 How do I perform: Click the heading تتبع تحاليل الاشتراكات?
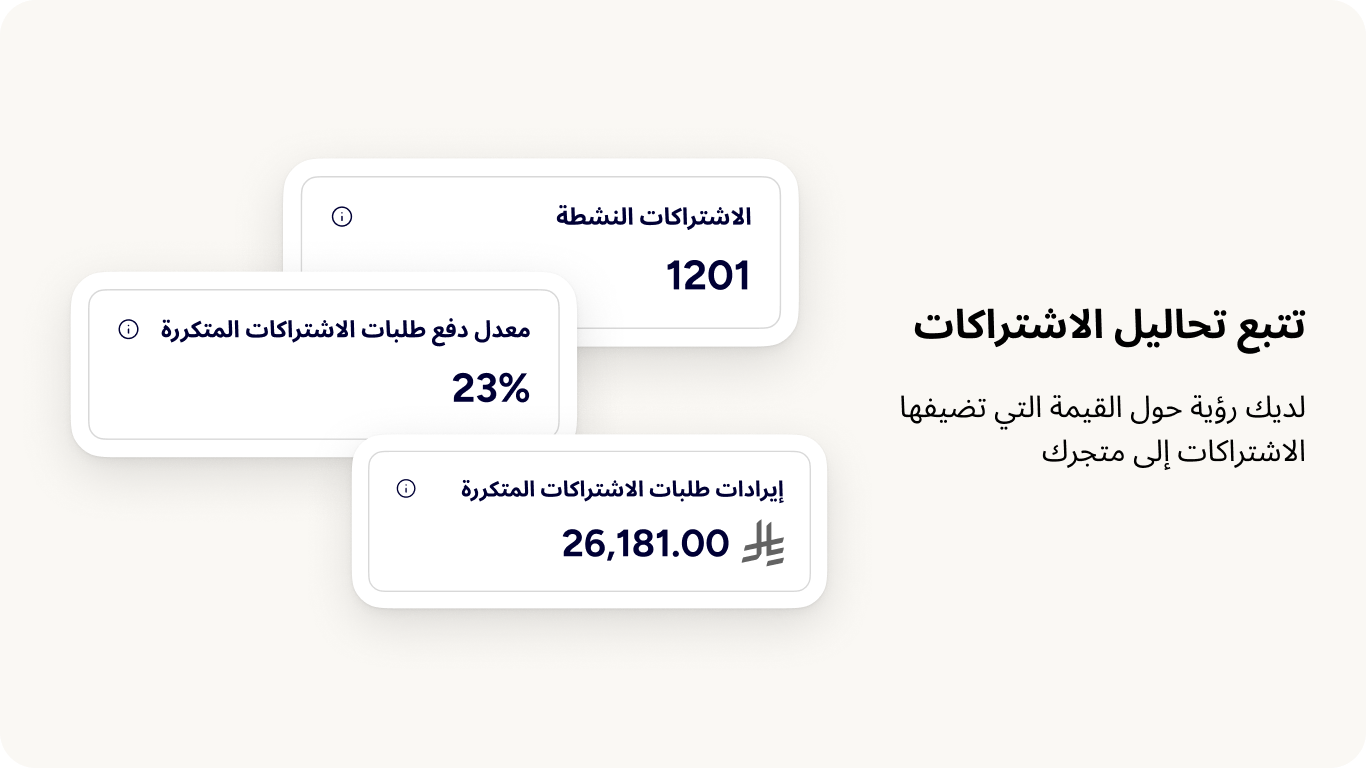[x=1109, y=326]
